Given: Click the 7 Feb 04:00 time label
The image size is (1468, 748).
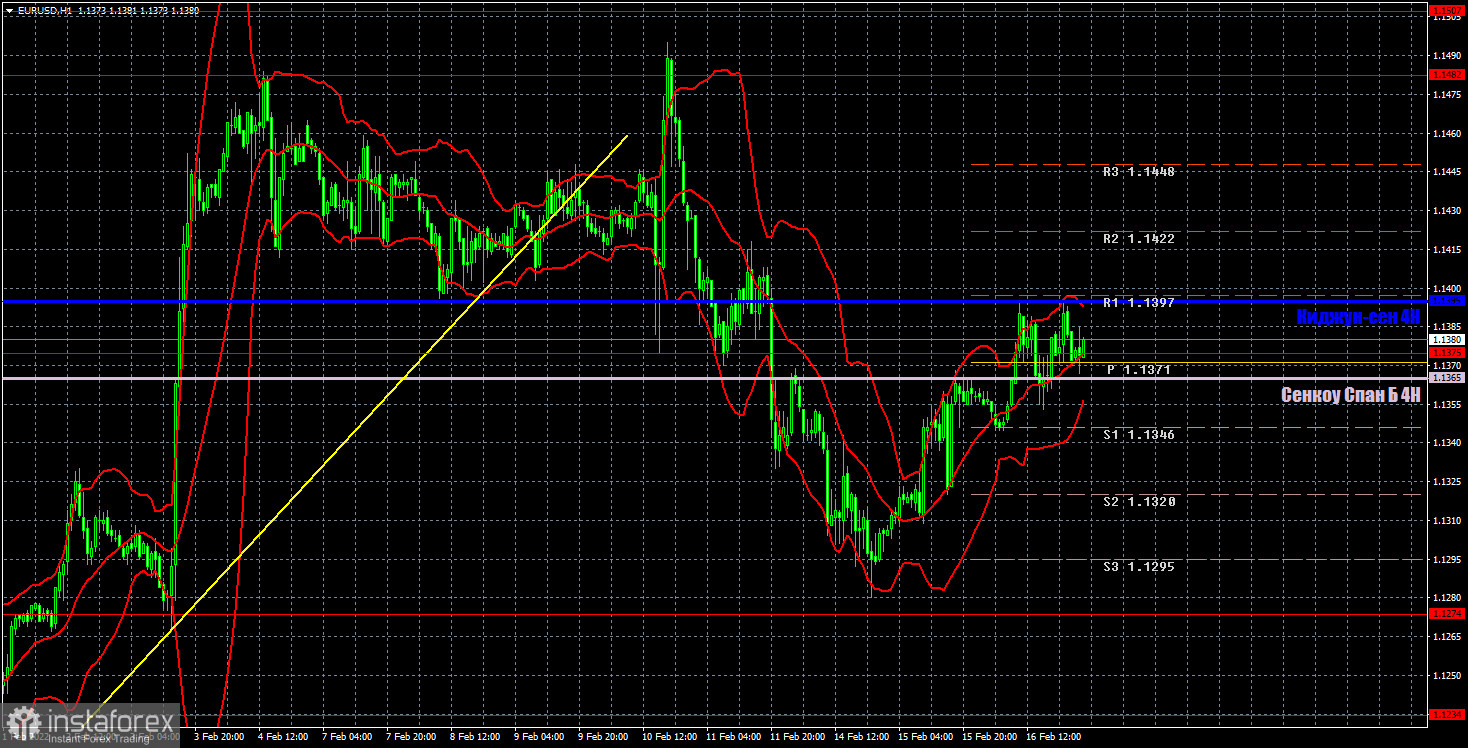Looking at the screenshot, I should tap(345, 737).
